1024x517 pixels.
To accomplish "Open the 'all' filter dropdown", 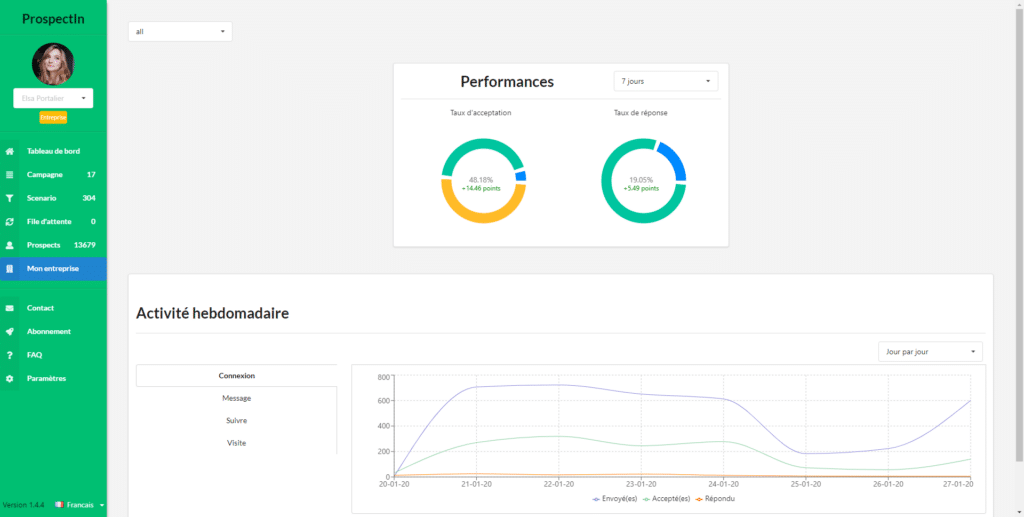I will (180, 31).
